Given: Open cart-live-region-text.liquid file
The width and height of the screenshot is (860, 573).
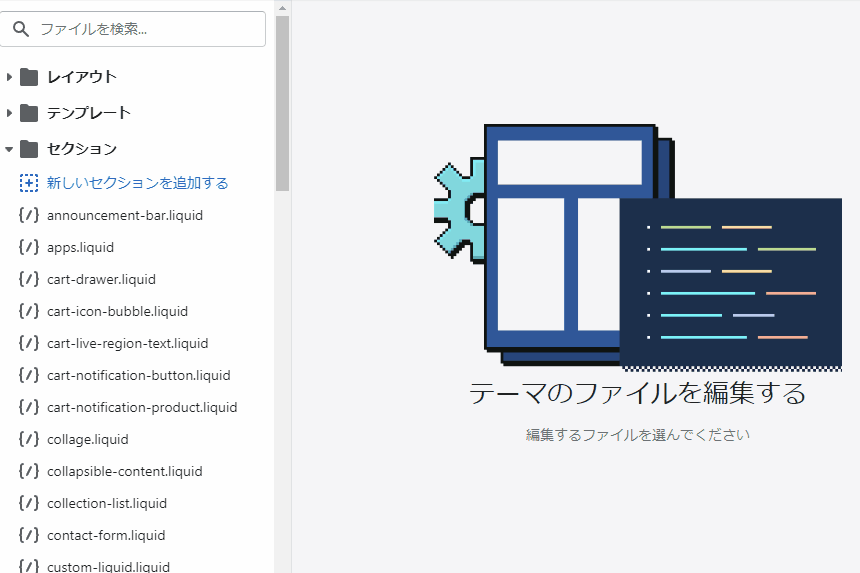Looking at the screenshot, I should [128, 343].
